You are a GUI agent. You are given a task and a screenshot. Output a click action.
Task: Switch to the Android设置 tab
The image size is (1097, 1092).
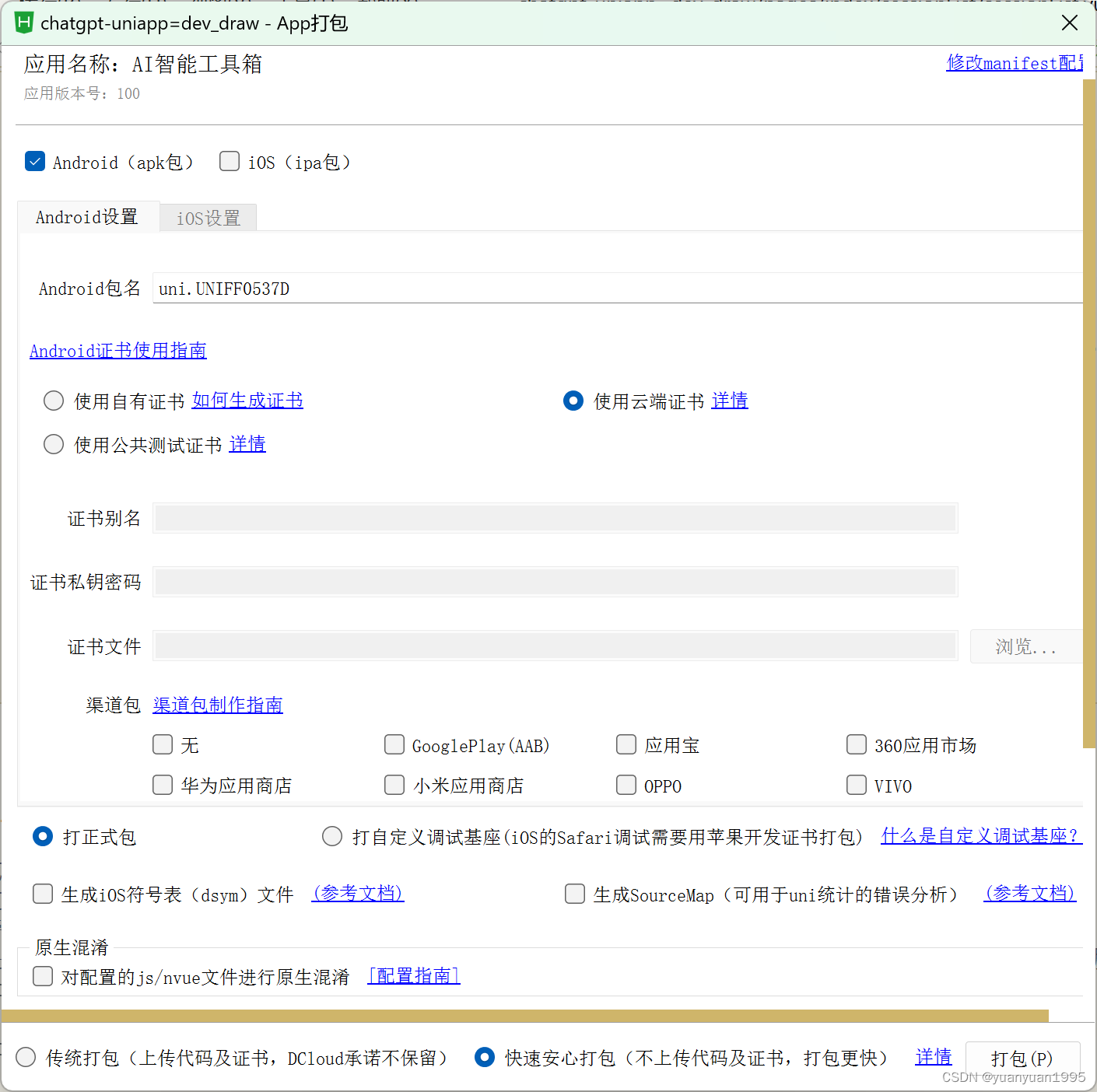tap(87, 217)
